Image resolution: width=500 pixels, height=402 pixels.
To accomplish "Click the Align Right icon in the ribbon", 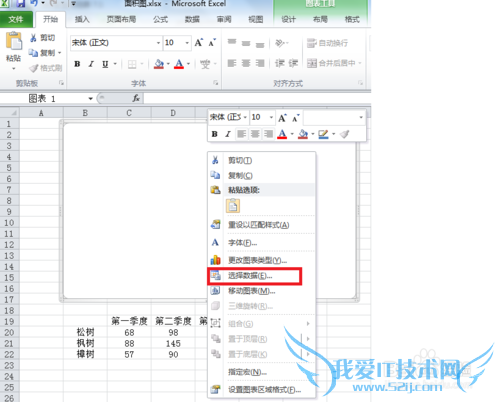I will (x=260, y=63).
